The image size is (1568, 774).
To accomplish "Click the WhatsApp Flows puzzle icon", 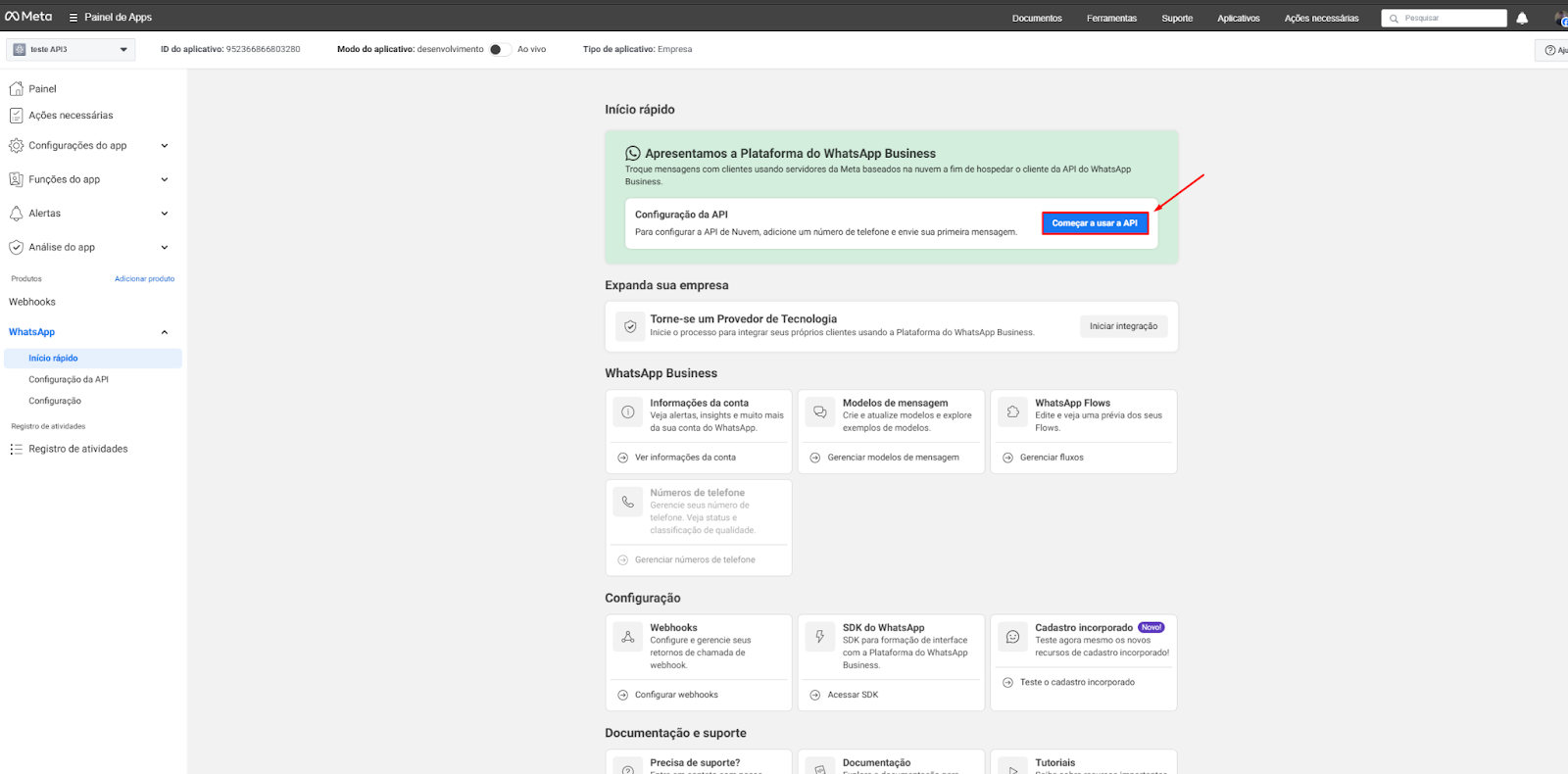I will coord(1012,412).
